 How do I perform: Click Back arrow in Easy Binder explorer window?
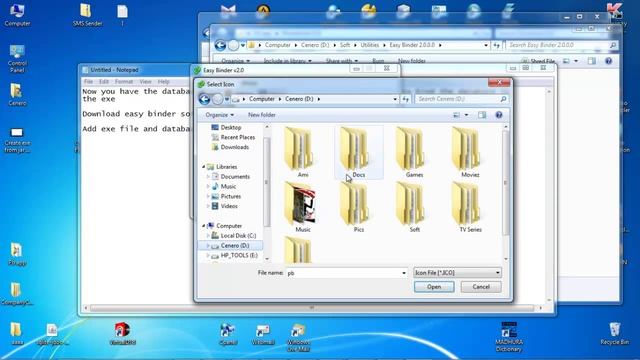coord(220,45)
